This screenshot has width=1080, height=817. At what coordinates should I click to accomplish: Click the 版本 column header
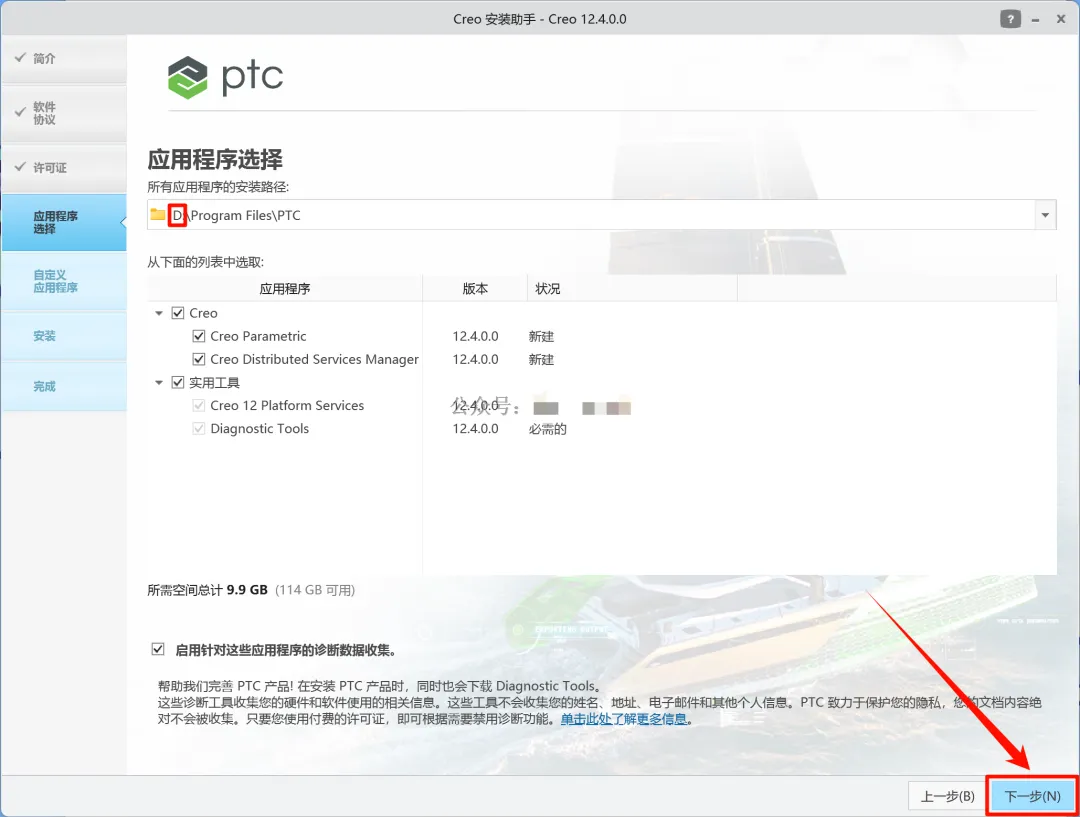click(475, 289)
